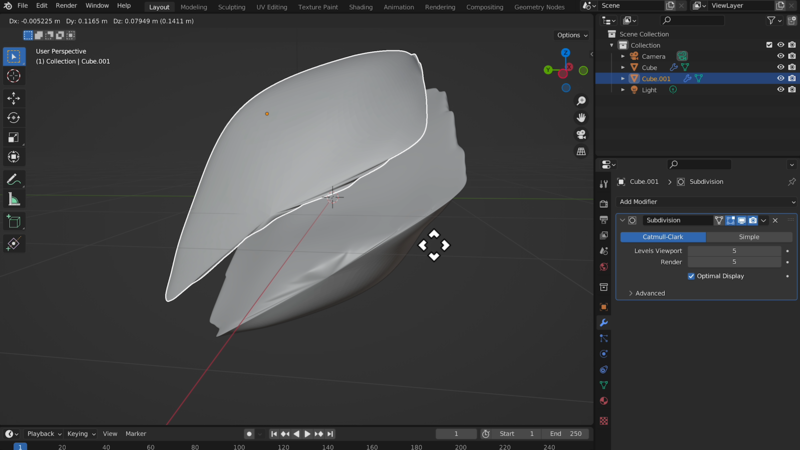Disable Cube.001 in renders camera icon
800x450 pixels.
click(x=792, y=79)
